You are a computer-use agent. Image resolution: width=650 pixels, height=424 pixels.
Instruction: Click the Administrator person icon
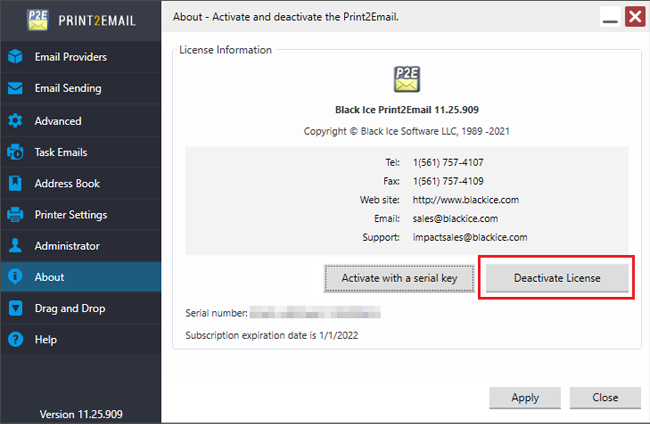15,245
